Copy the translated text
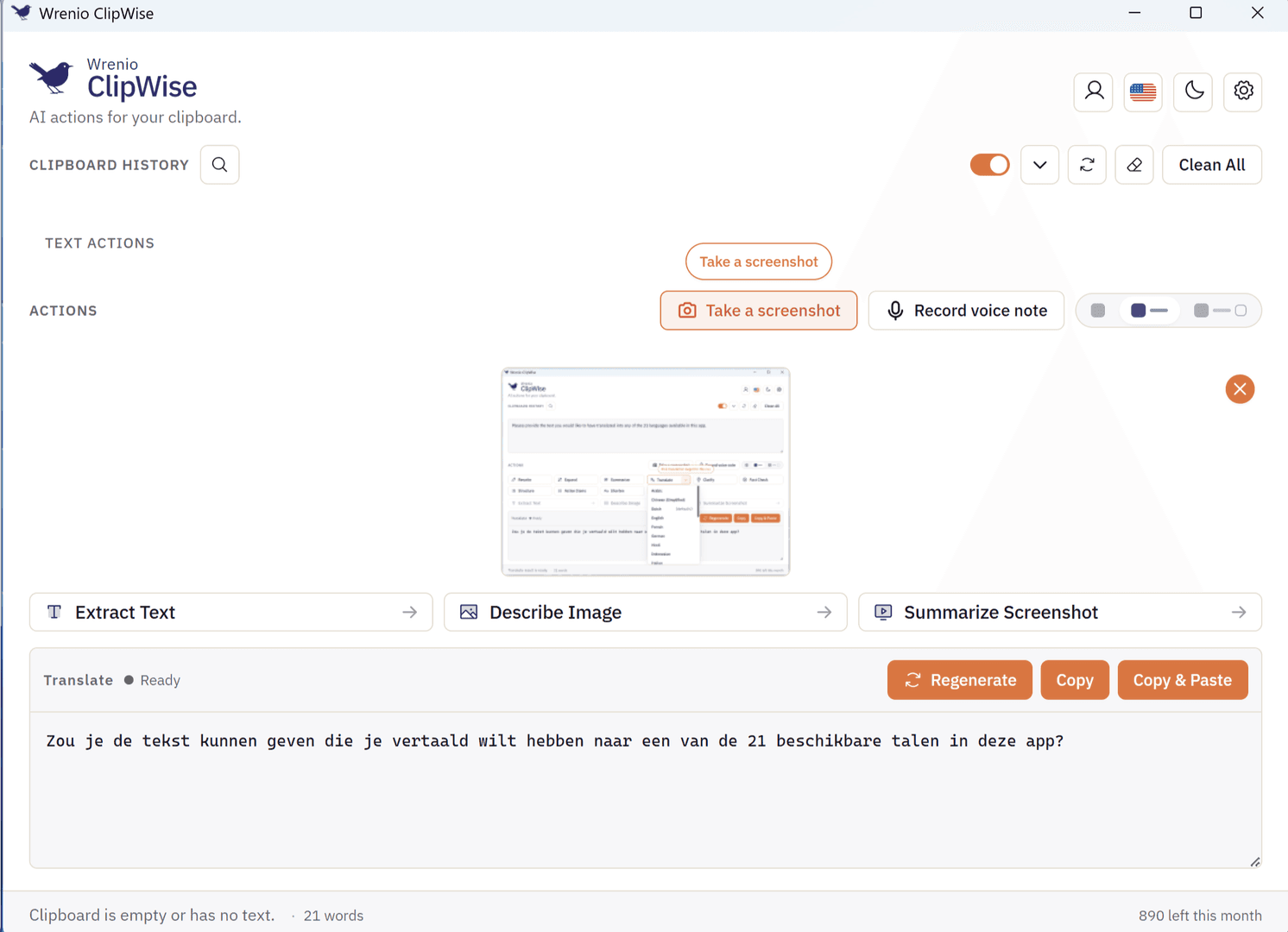The width and height of the screenshot is (1288, 932). pyautogui.click(x=1075, y=680)
